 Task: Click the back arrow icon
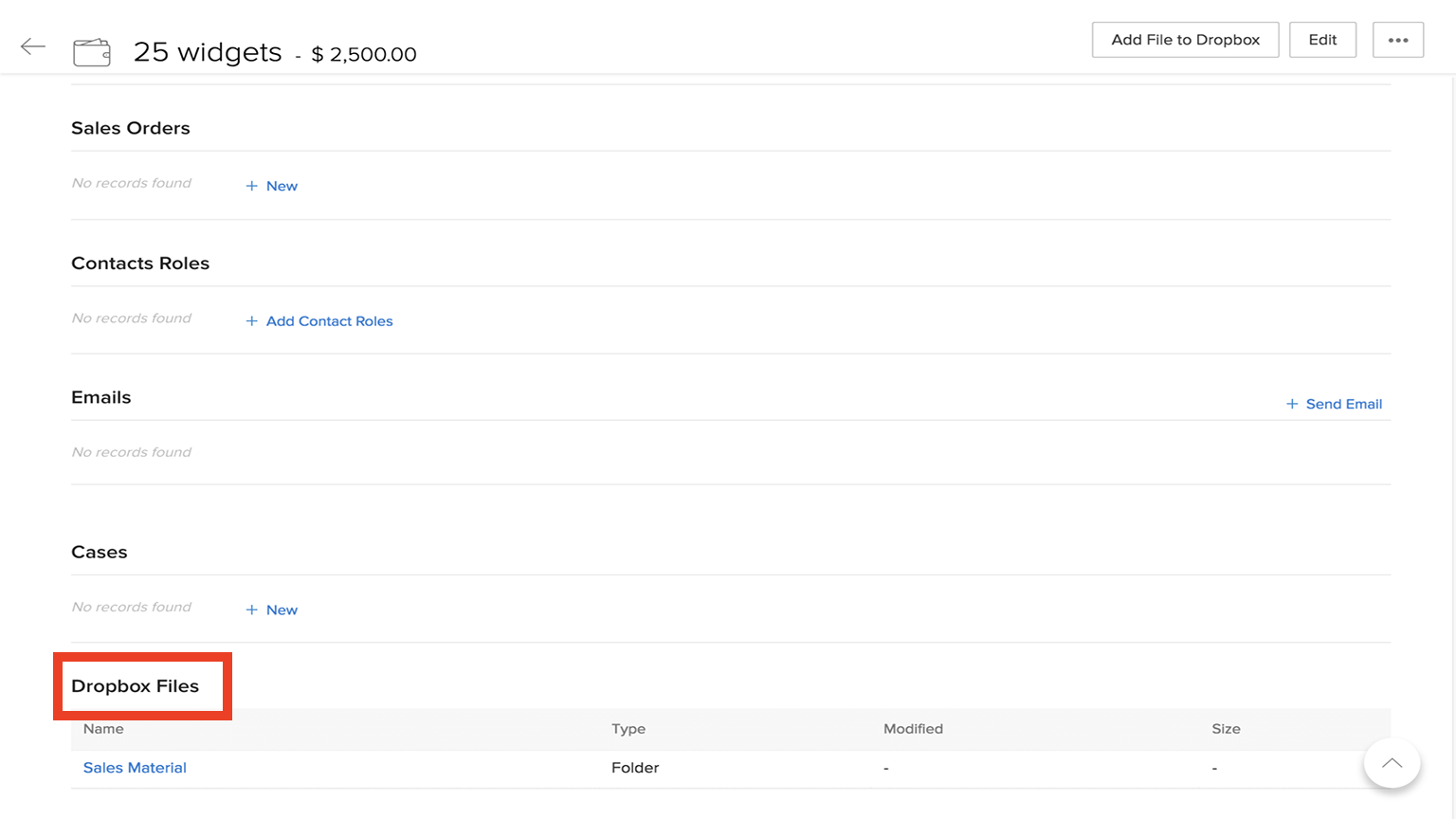click(x=33, y=46)
